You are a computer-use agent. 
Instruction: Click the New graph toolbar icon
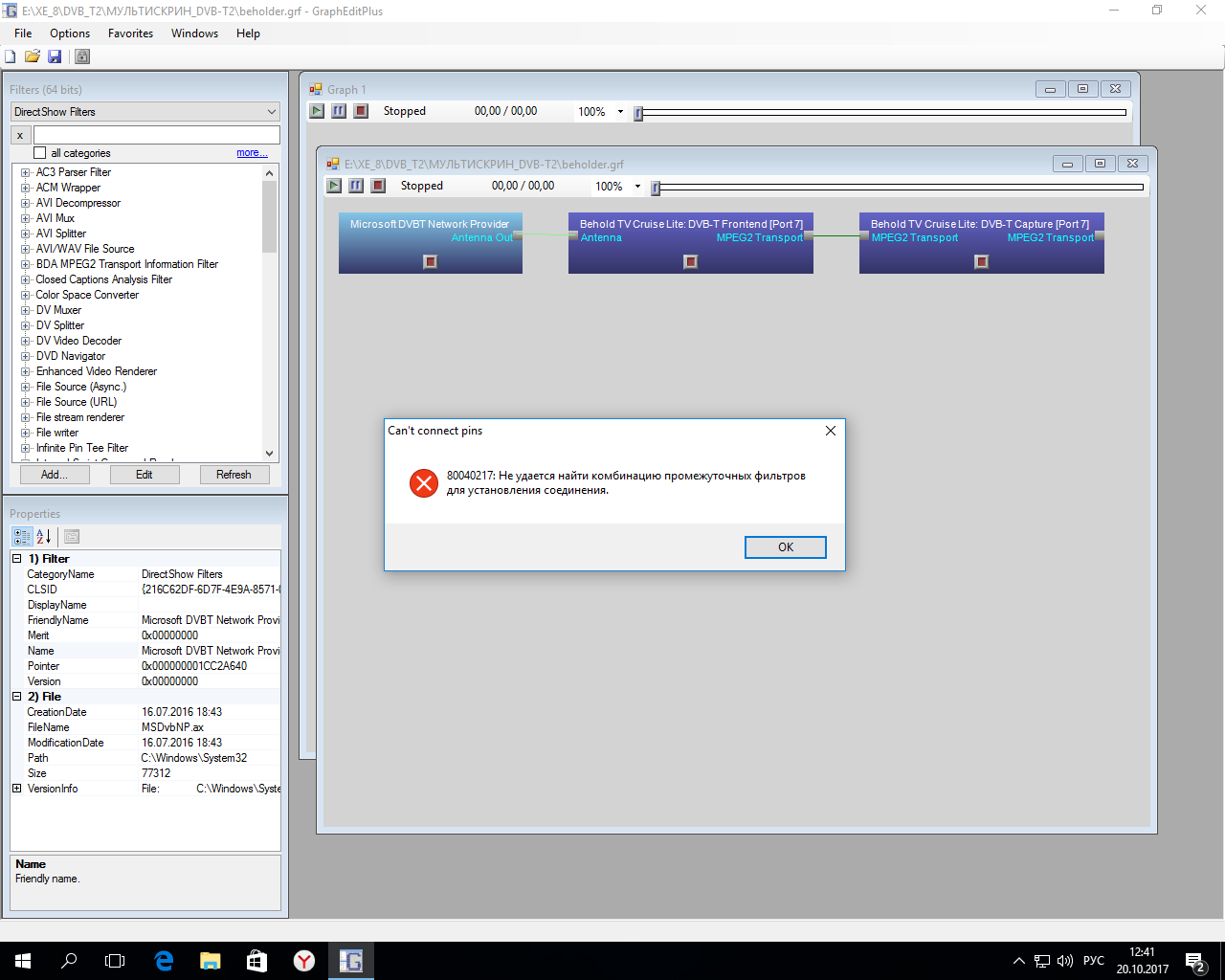coord(11,56)
